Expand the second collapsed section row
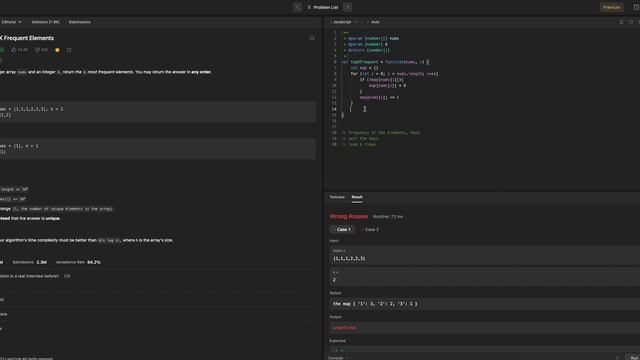This screenshot has width=640, height=360. (158, 314)
